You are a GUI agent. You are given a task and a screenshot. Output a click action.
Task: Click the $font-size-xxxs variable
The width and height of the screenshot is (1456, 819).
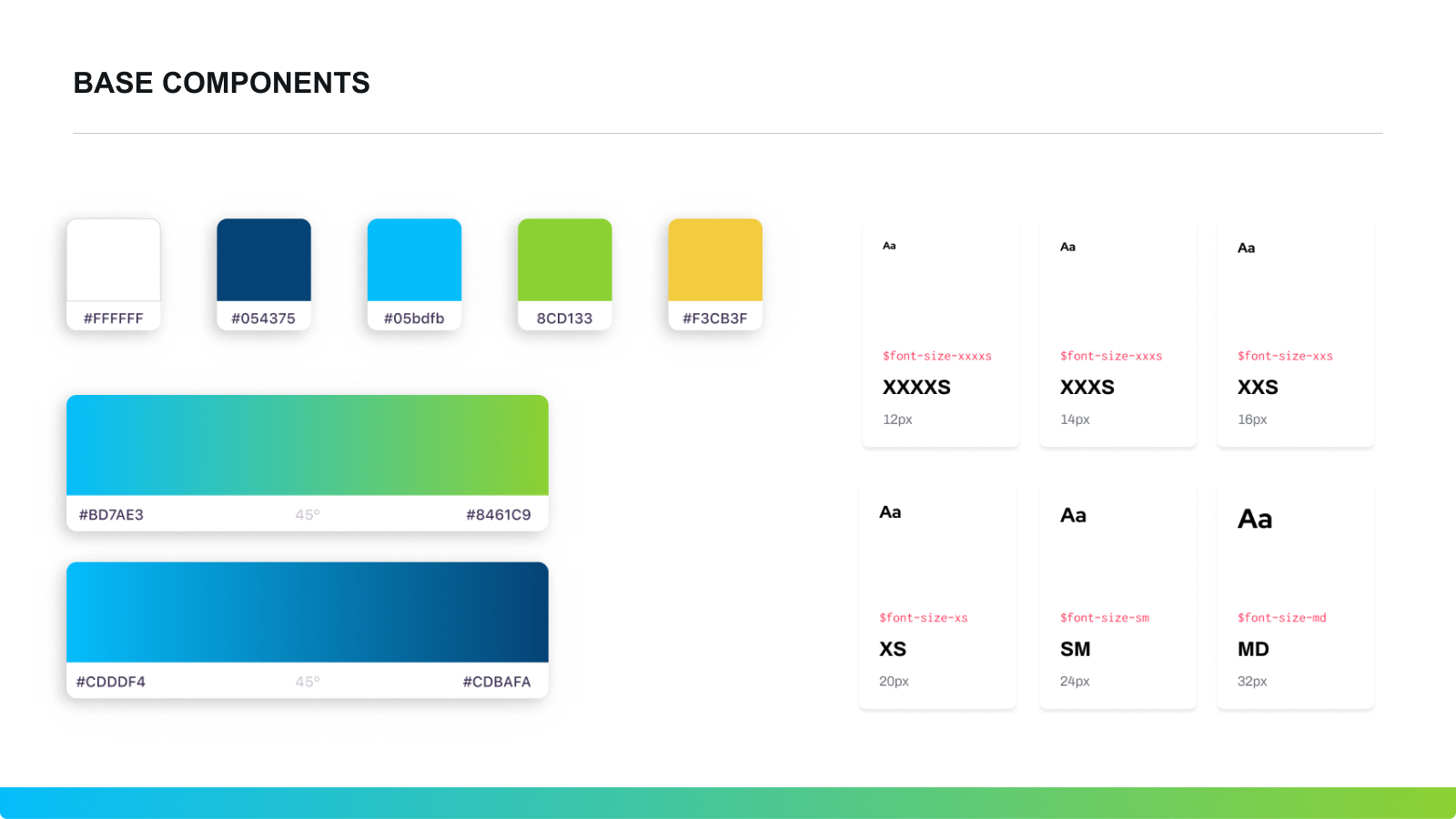pyautogui.click(x=1111, y=356)
